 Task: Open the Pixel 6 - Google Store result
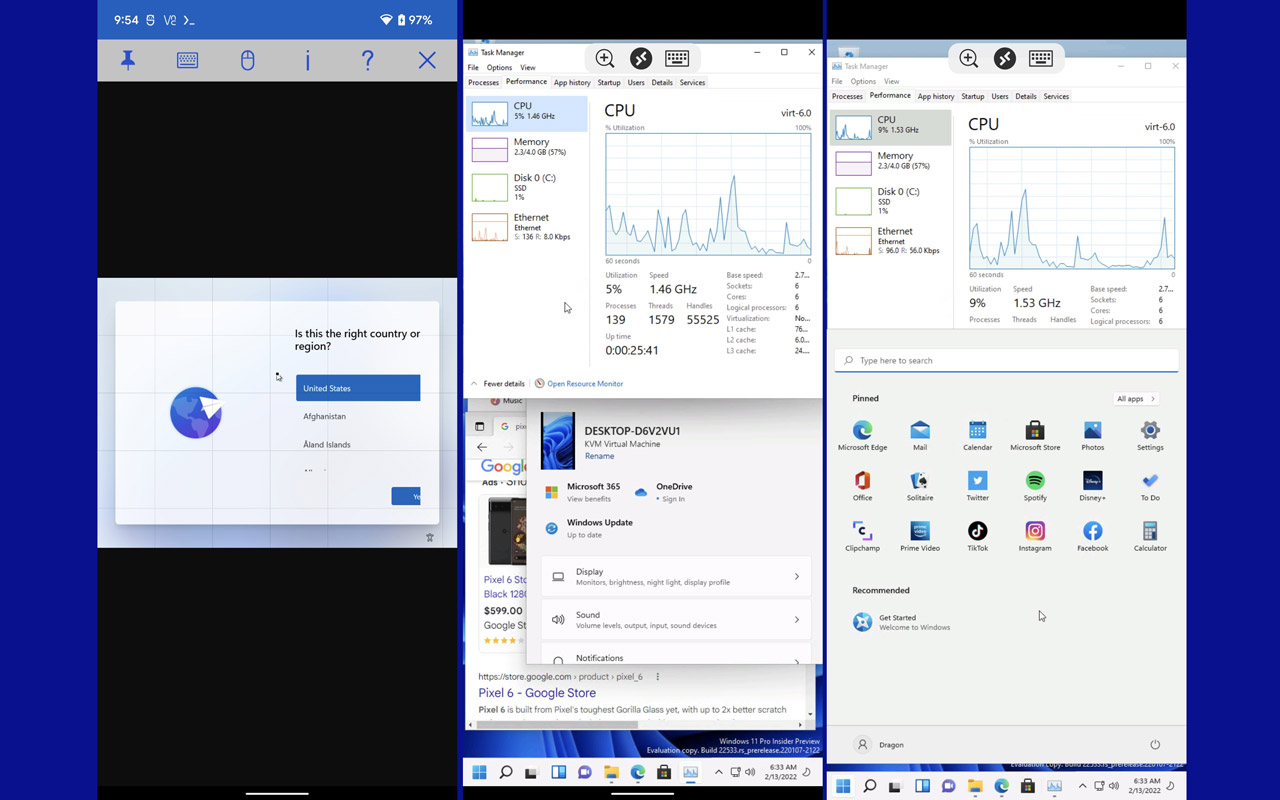[x=537, y=692]
